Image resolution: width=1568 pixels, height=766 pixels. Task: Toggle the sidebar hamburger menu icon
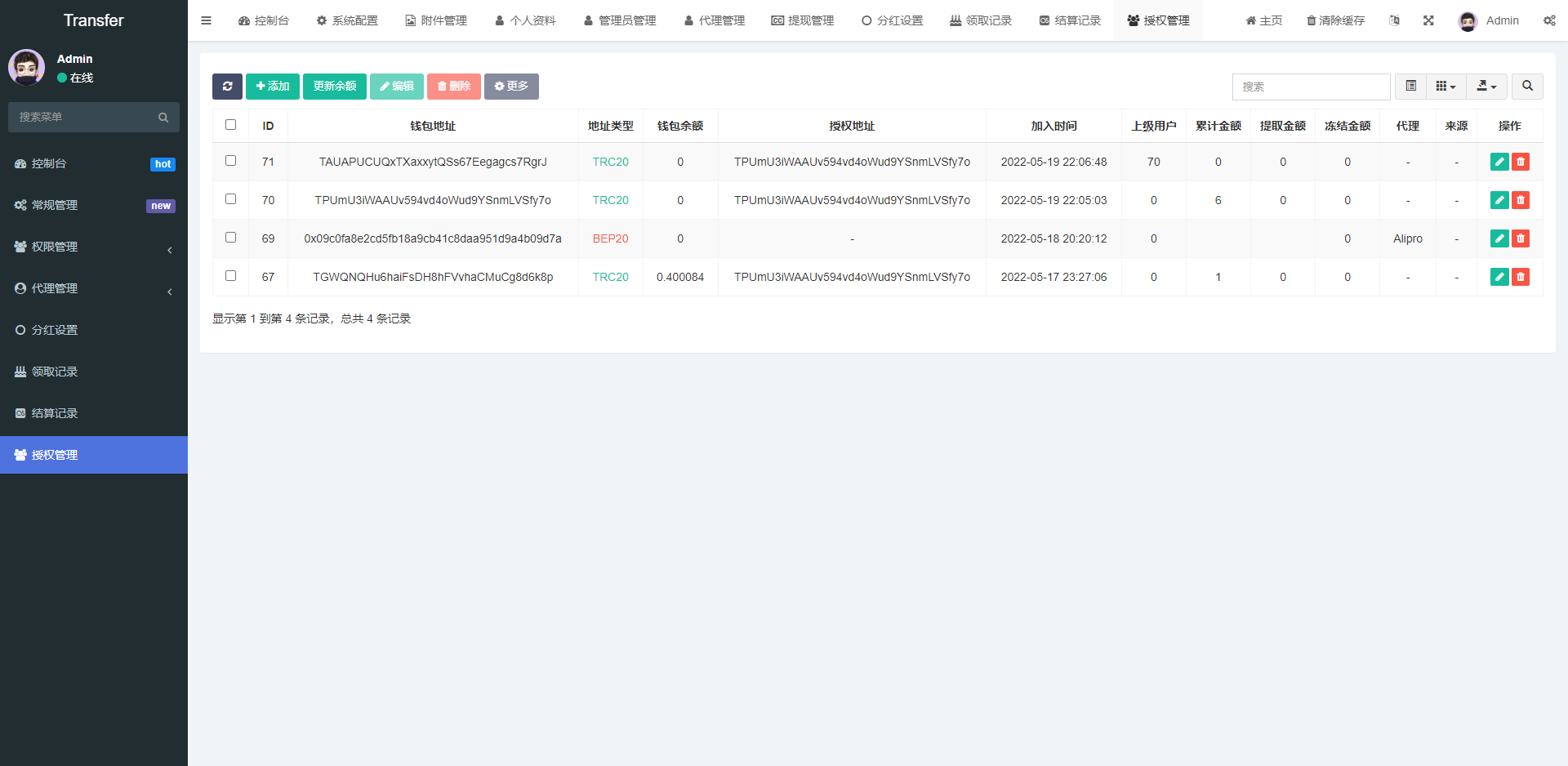click(207, 20)
